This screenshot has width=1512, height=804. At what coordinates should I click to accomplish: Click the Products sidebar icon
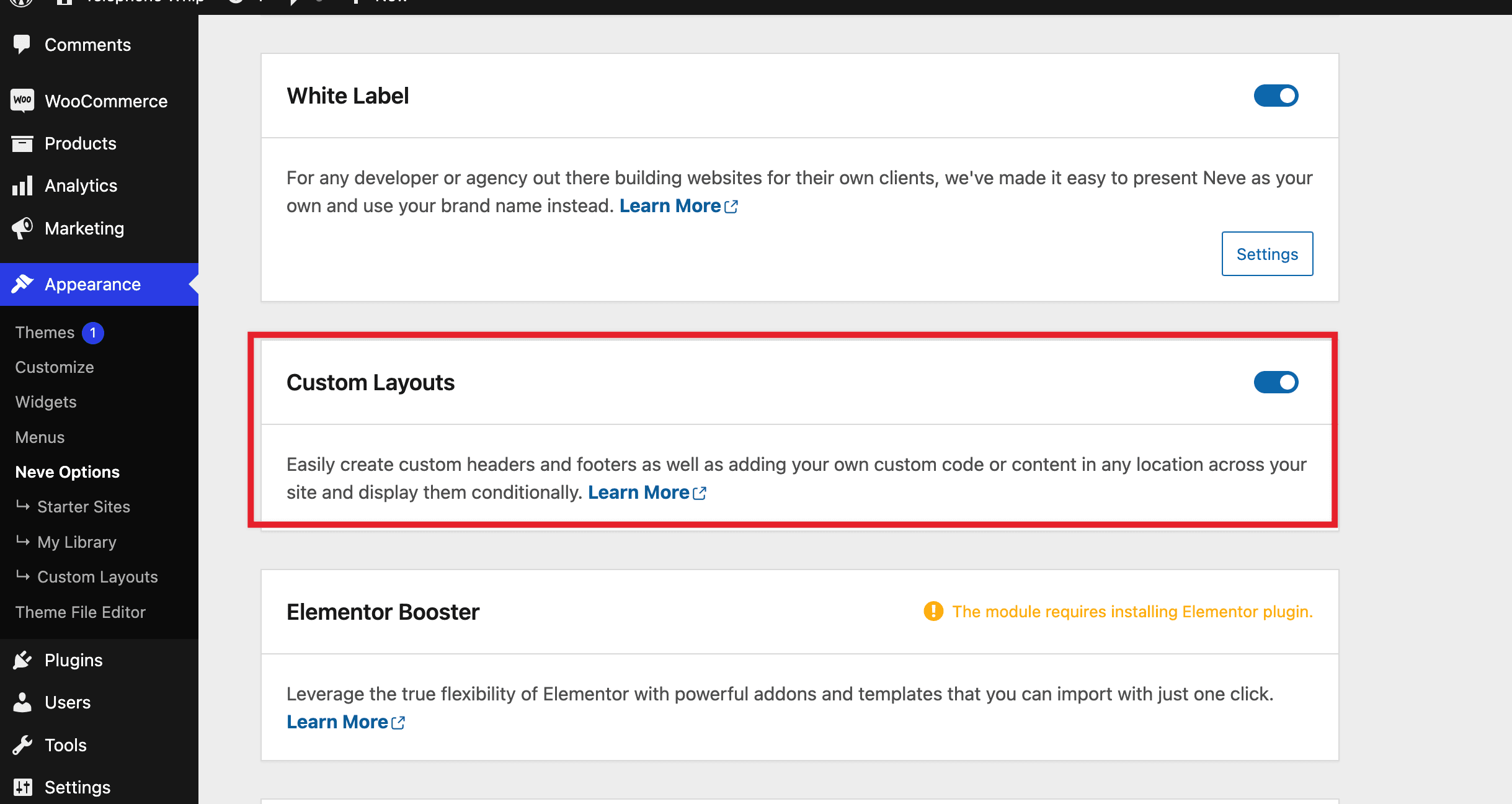point(22,143)
